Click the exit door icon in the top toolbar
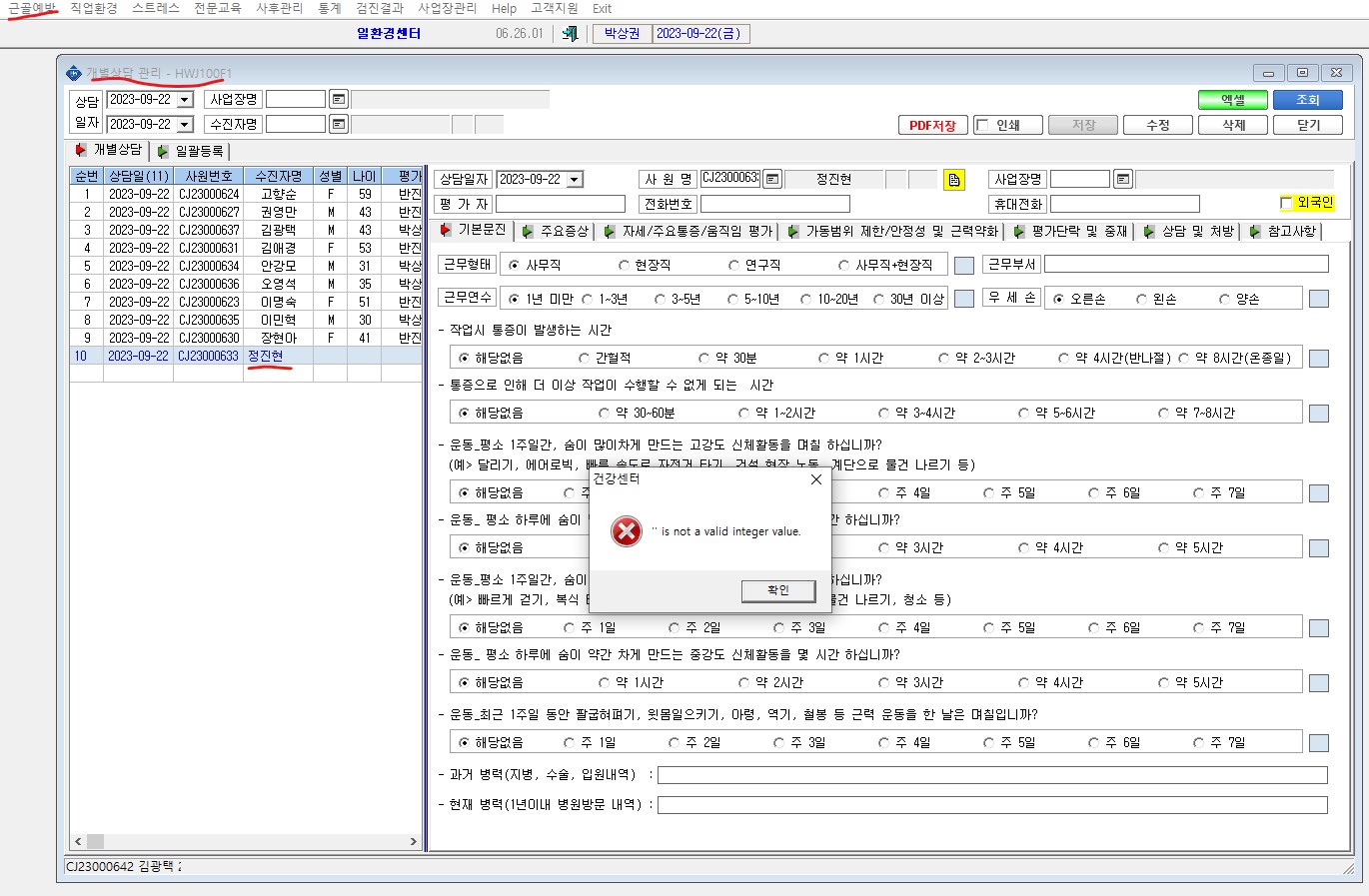This screenshot has height=896, width=1369. 571,34
